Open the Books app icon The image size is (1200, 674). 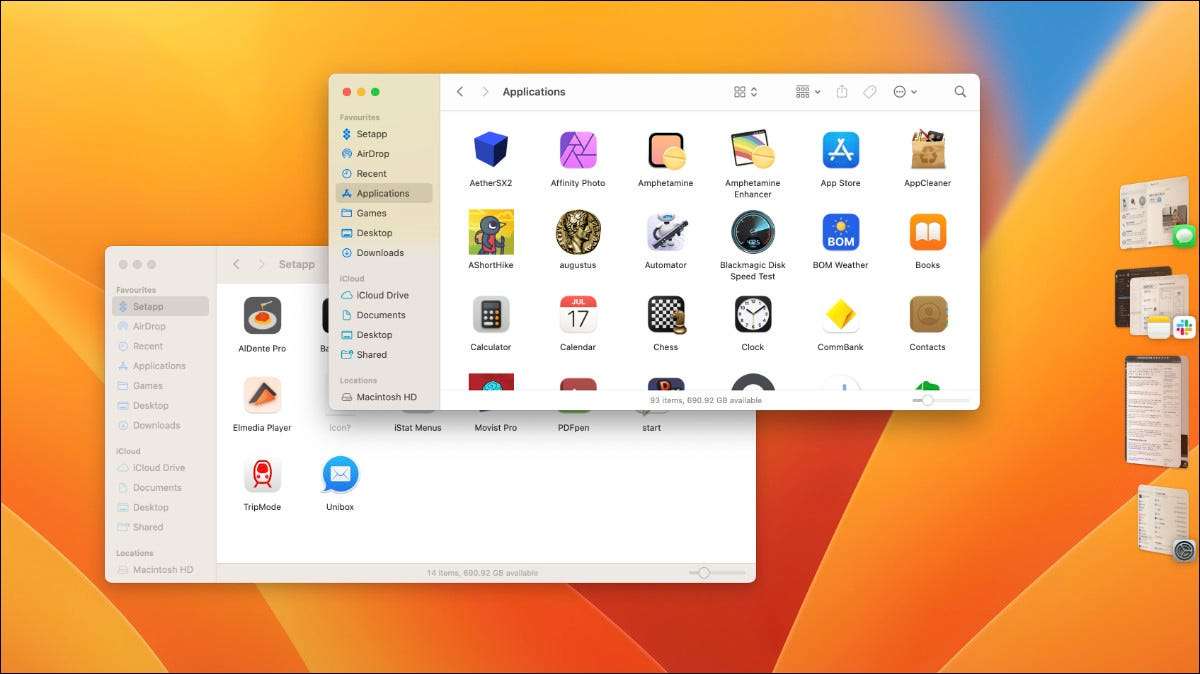click(x=928, y=232)
